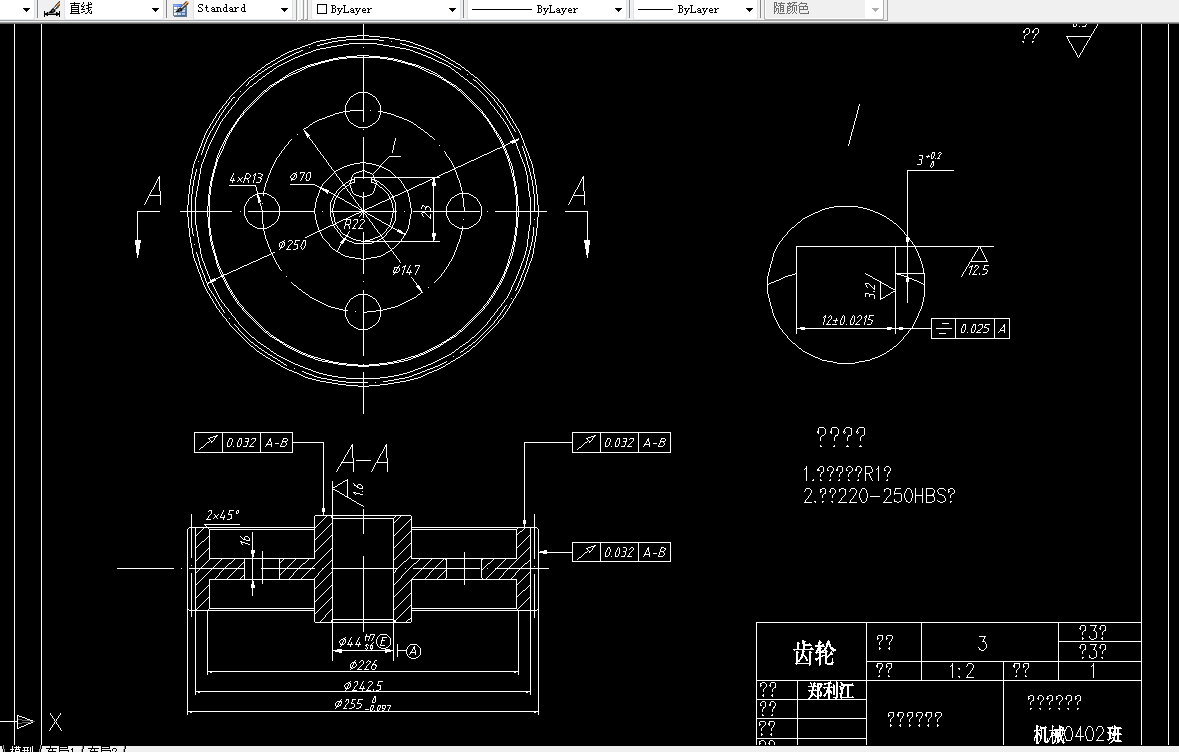Click the lower-right 0.032 A-B runout frame
Image resolution: width=1179 pixels, height=752 pixels.
point(621,552)
